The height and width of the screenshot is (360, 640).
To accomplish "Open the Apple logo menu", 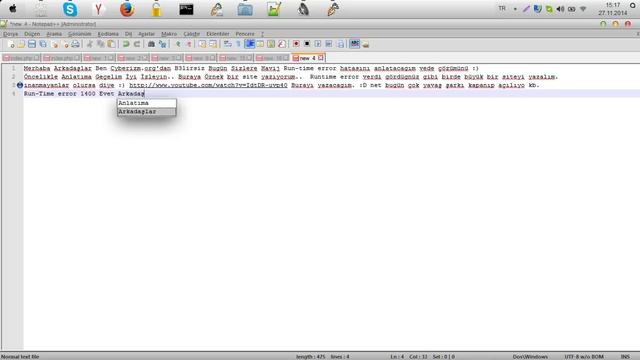I will (13, 9).
